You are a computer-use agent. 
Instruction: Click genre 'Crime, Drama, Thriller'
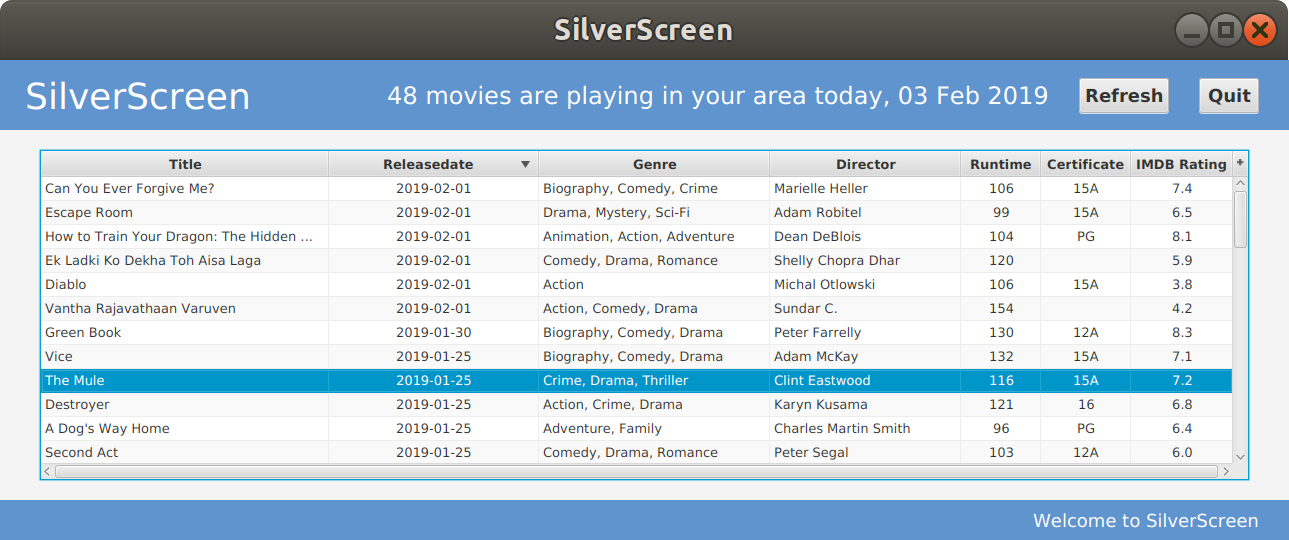(615, 380)
